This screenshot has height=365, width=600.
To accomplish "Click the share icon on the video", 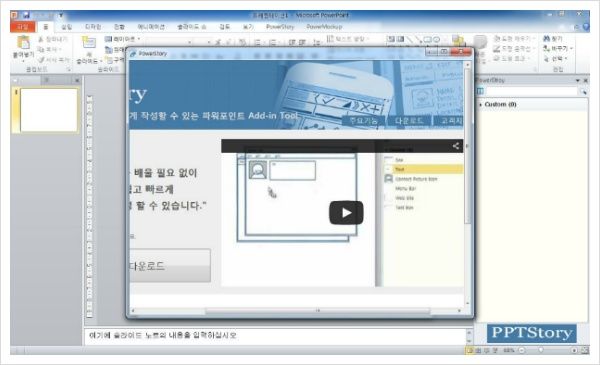I will click(456, 146).
